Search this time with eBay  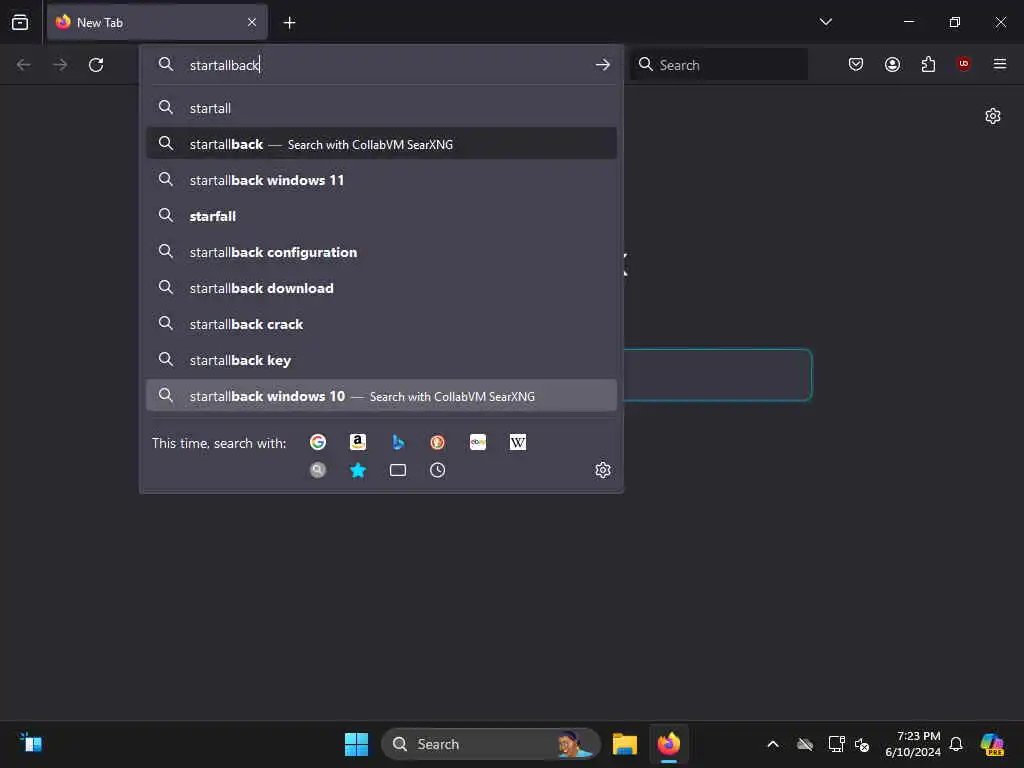[478, 442]
